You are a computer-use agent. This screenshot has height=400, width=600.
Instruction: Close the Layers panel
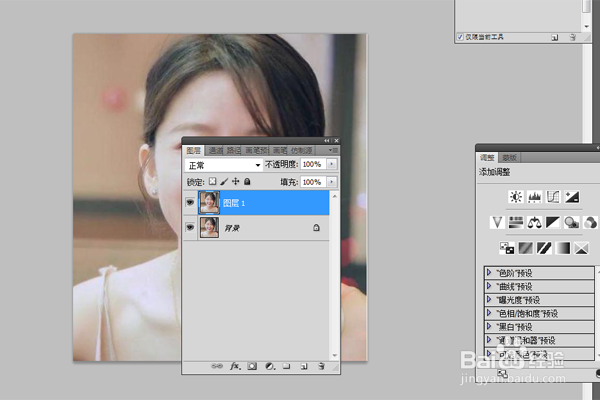point(336,140)
